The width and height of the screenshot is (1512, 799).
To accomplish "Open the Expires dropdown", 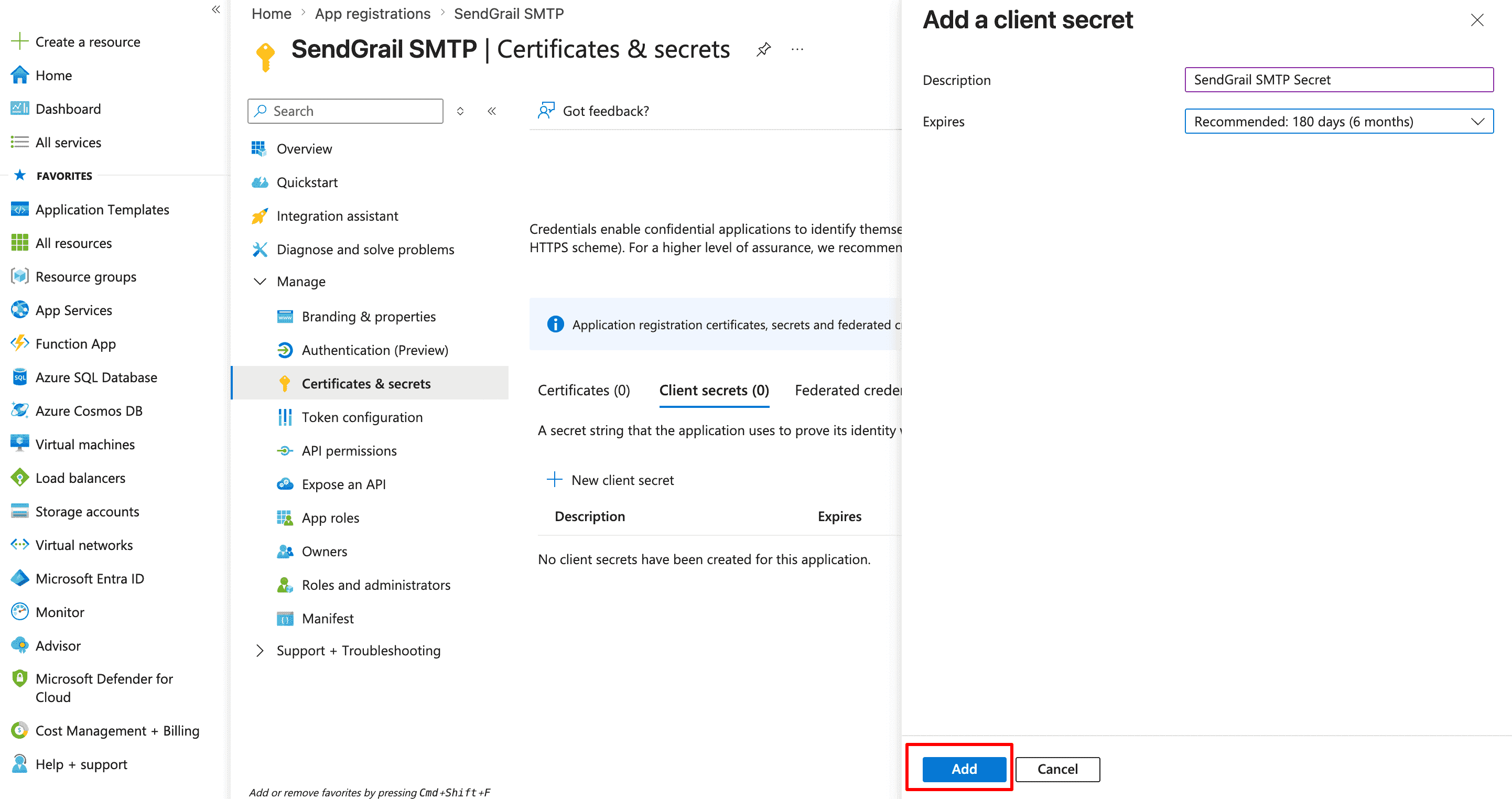I will coord(1339,122).
